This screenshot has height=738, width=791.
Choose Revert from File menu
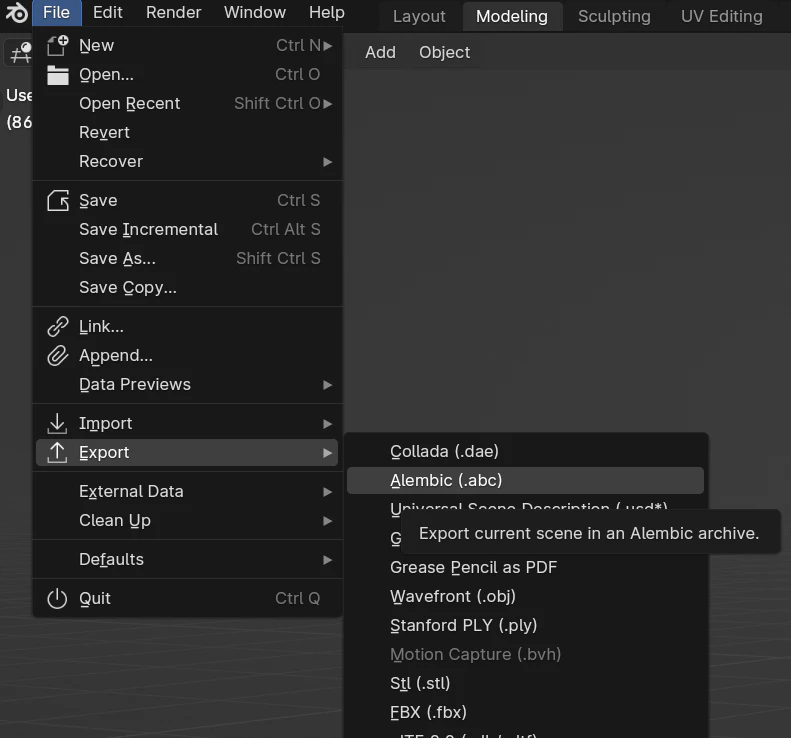[187, 133]
